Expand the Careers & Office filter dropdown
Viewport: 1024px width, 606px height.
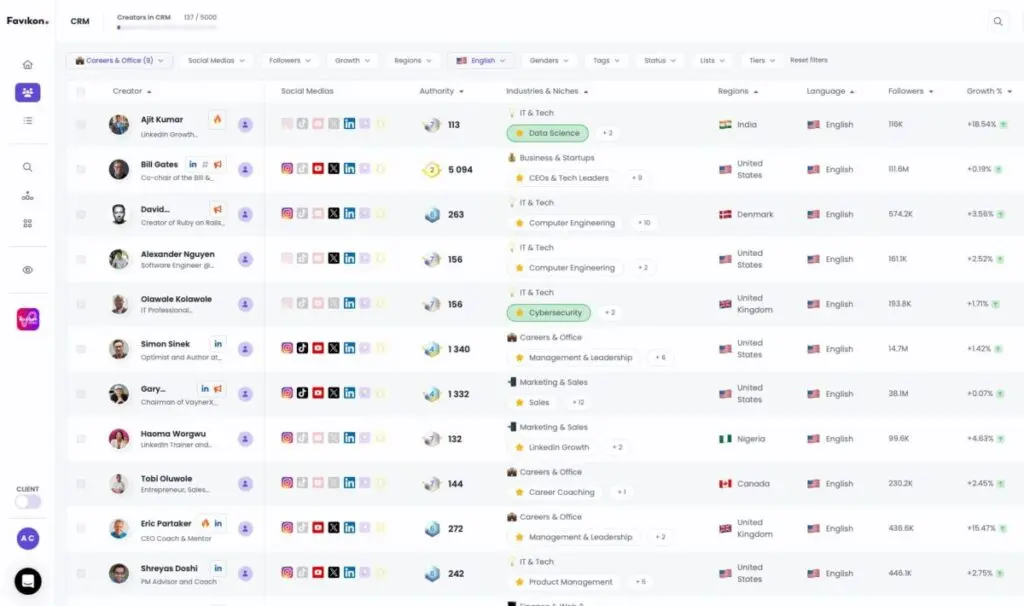point(120,61)
